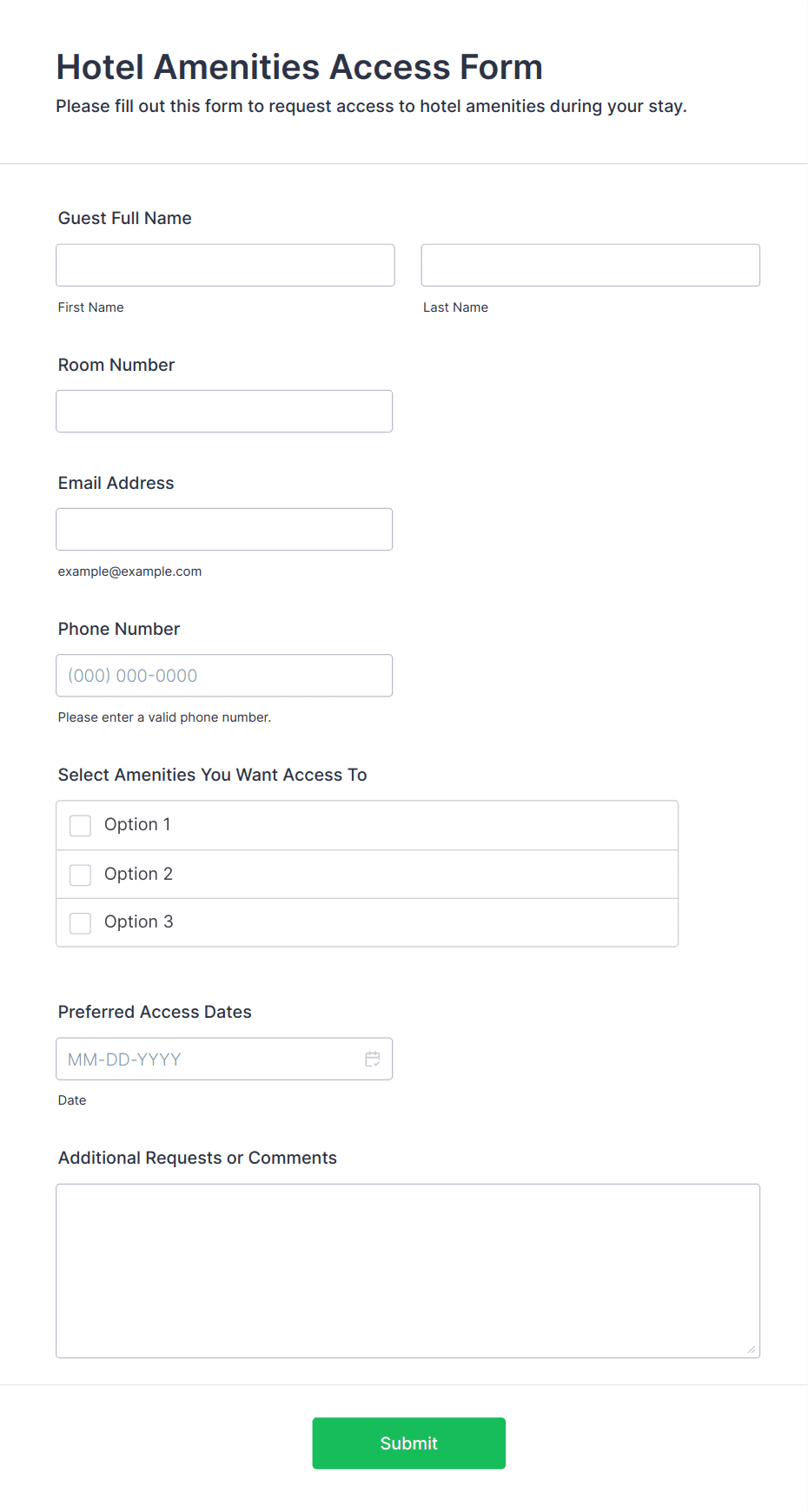Click the Preferred Access Dates label
808x1512 pixels.
[x=155, y=1012]
